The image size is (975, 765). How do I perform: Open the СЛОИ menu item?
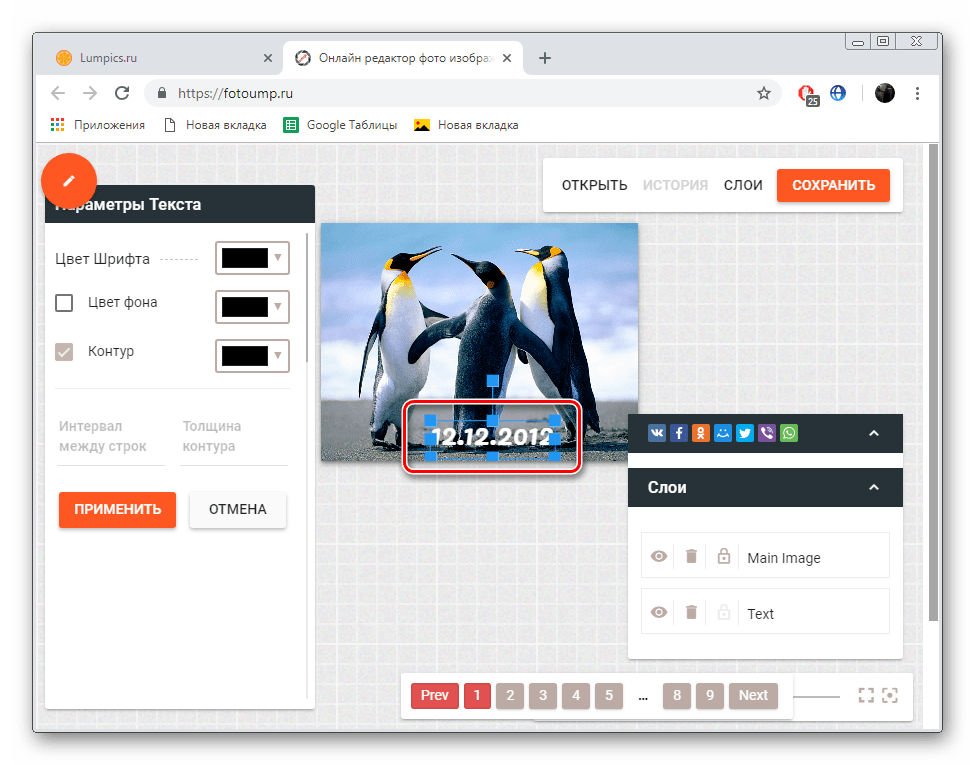(743, 185)
